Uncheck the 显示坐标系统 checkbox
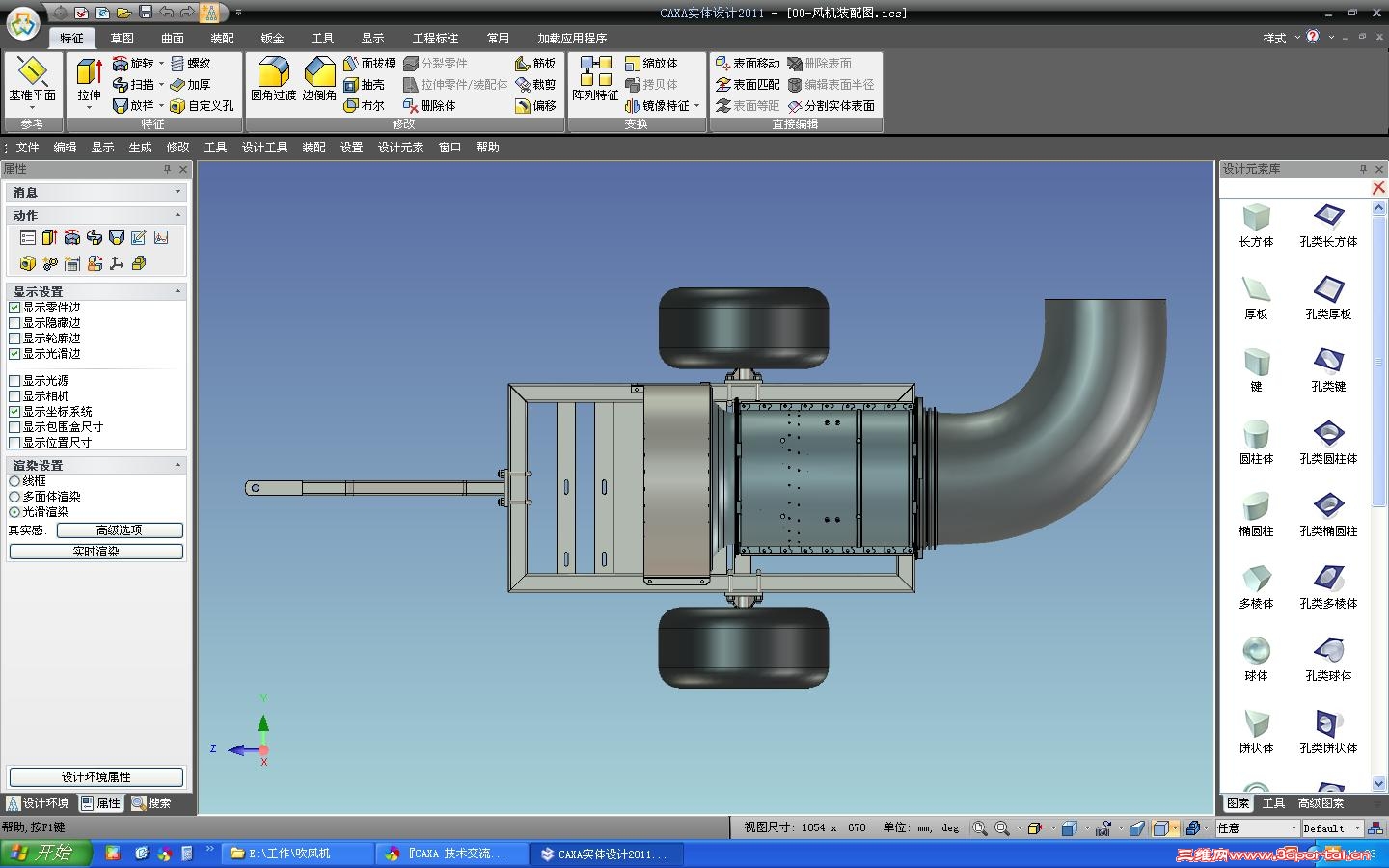 [x=14, y=412]
